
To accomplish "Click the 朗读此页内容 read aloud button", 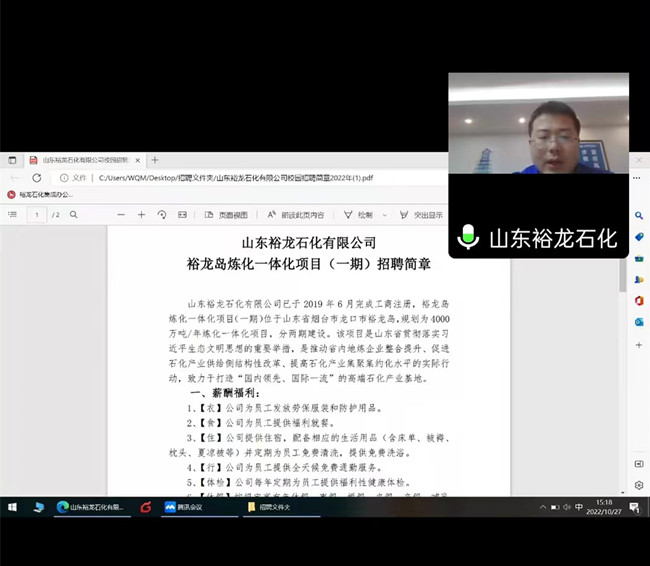I will pos(296,215).
